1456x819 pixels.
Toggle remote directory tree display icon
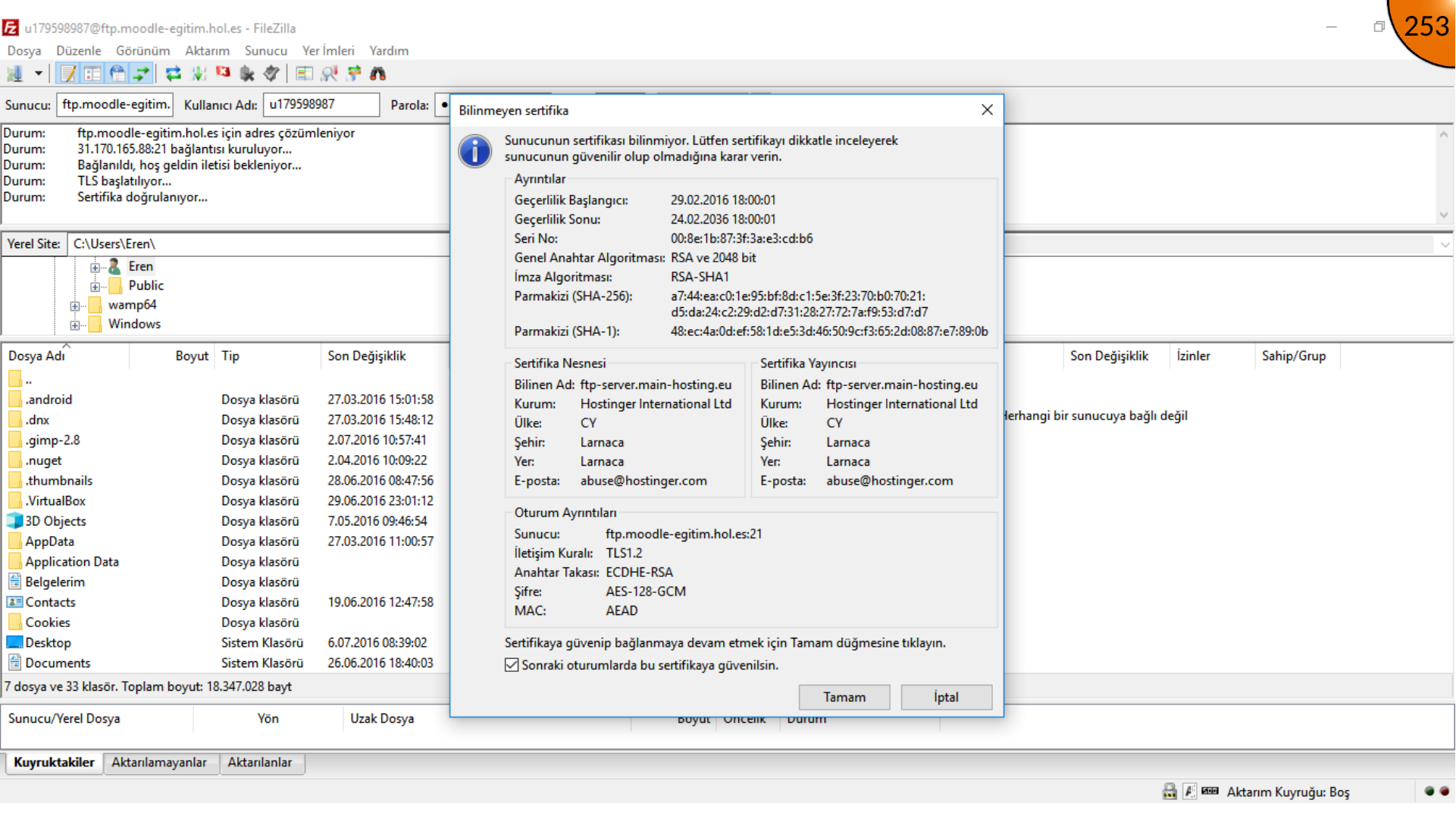[117, 74]
